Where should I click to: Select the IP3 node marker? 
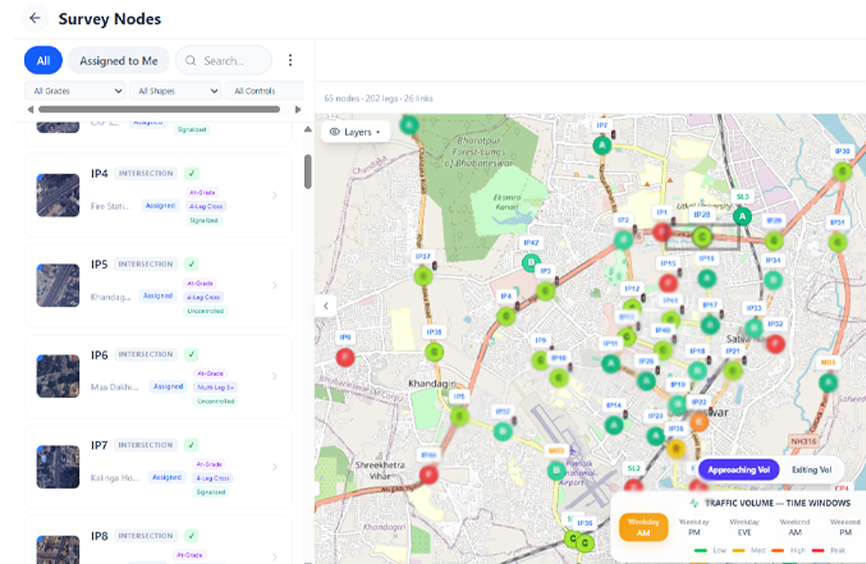pyautogui.click(x=545, y=291)
